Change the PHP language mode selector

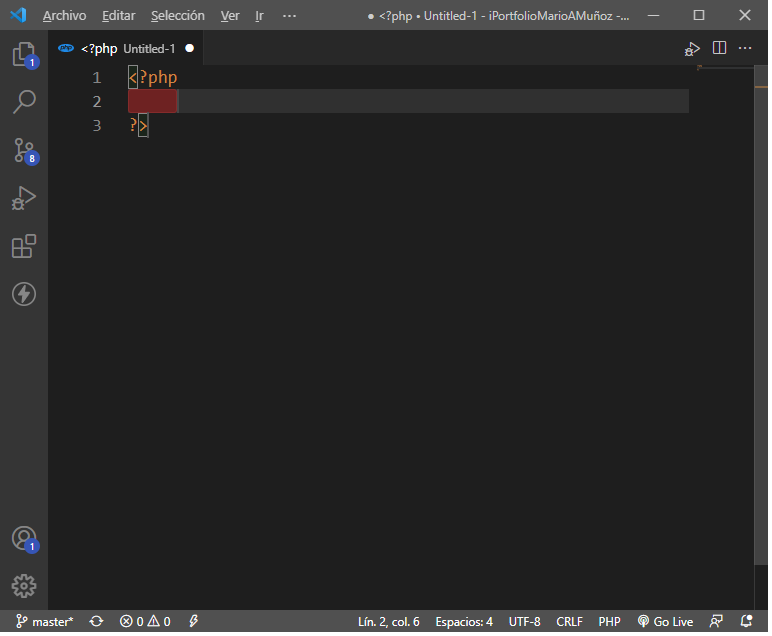(609, 621)
